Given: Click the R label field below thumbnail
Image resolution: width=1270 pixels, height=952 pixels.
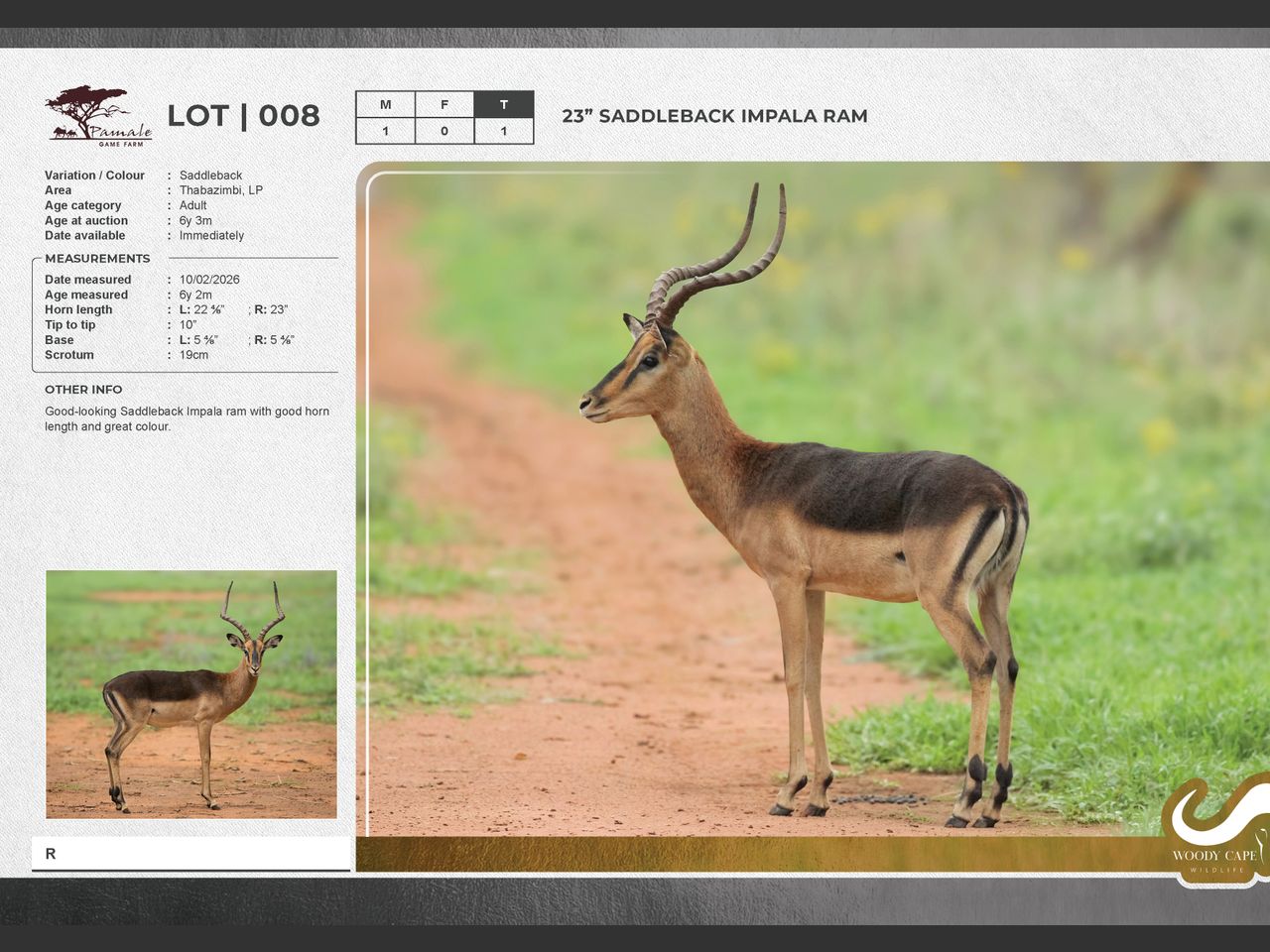Looking at the screenshot, I should point(190,854).
